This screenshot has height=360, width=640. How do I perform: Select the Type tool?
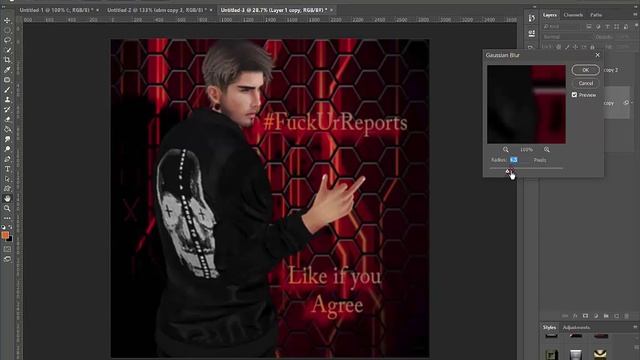tap(7, 169)
